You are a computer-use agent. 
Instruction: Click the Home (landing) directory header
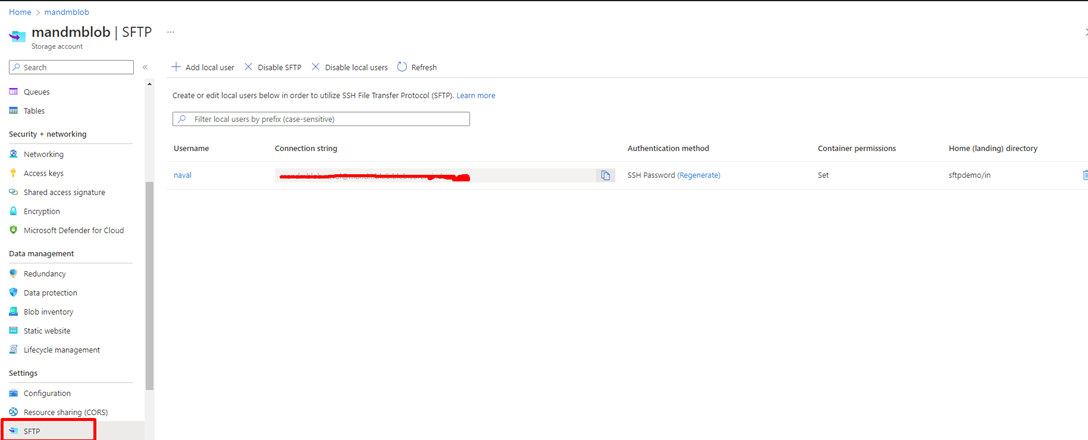tap(993, 149)
